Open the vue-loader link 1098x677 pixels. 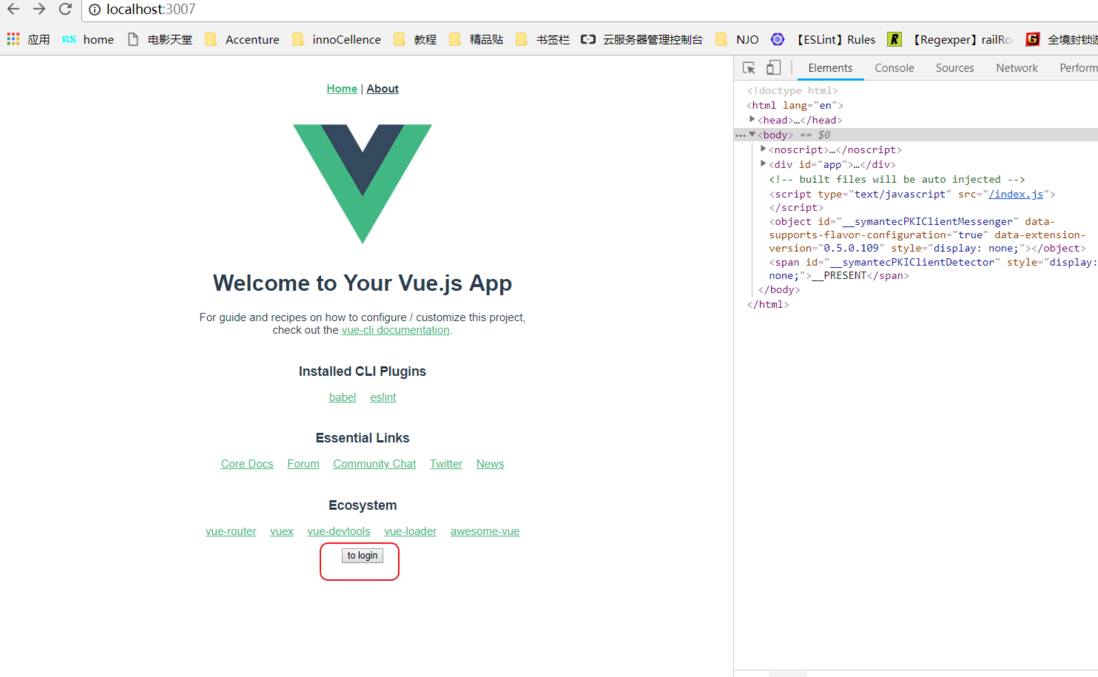410,531
